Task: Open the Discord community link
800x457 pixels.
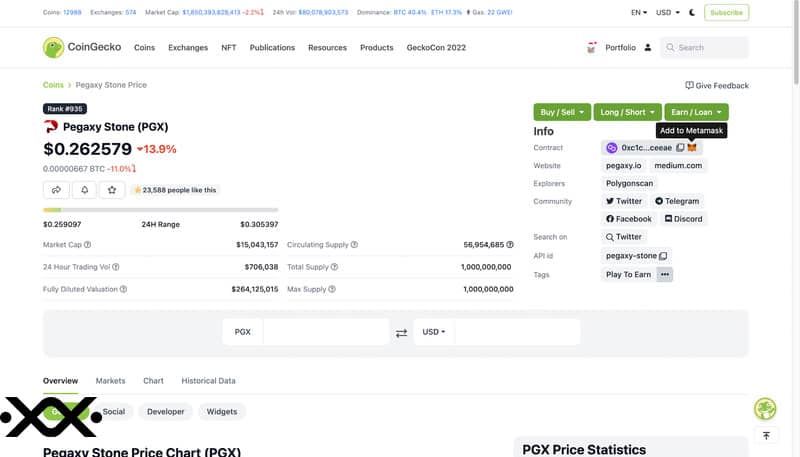Action: pyautogui.click(x=683, y=219)
